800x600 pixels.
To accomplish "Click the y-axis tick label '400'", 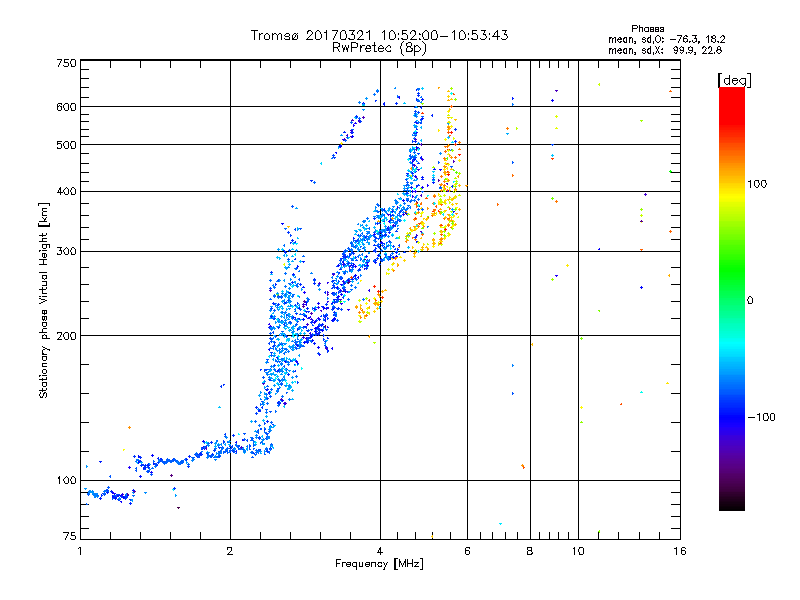I will coord(66,191).
